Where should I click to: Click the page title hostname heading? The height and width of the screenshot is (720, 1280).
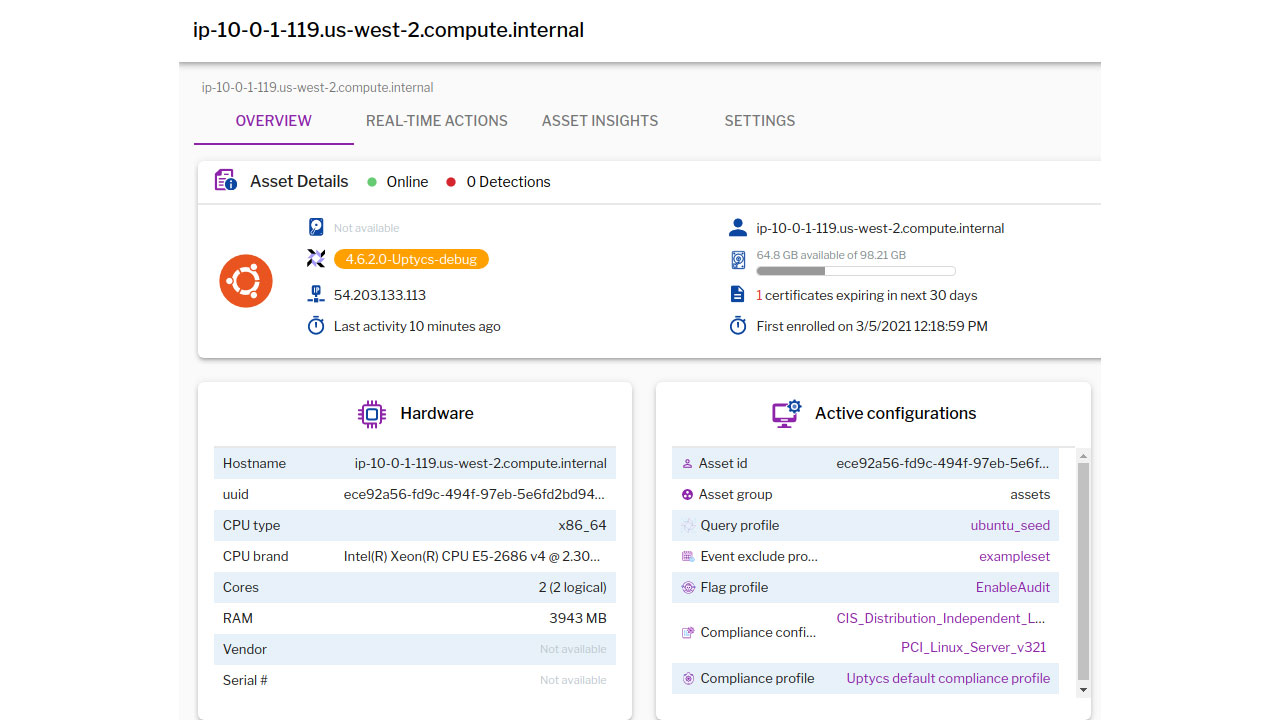[x=388, y=30]
